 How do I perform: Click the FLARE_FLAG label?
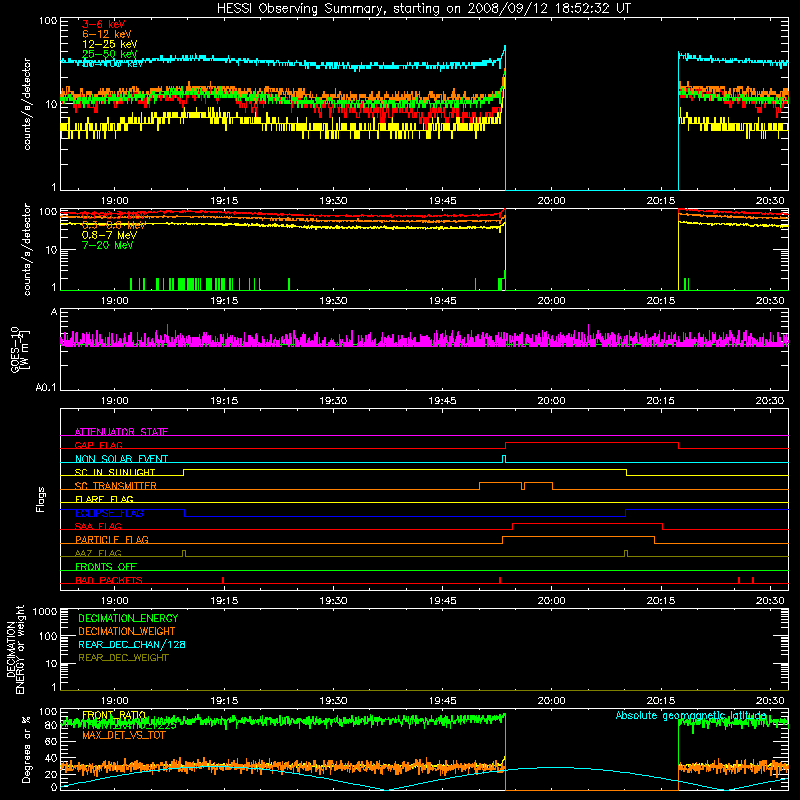(x=104, y=499)
